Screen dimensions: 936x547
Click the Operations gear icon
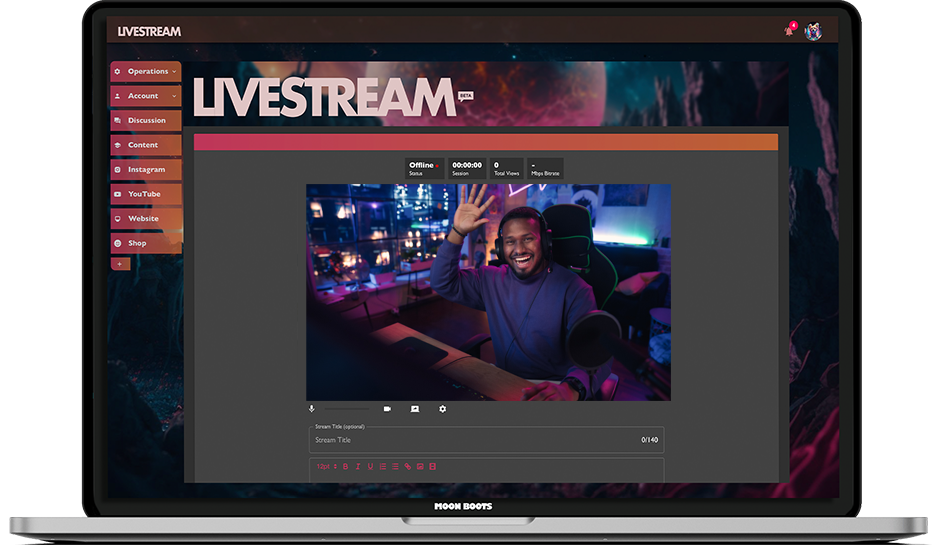coord(118,72)
